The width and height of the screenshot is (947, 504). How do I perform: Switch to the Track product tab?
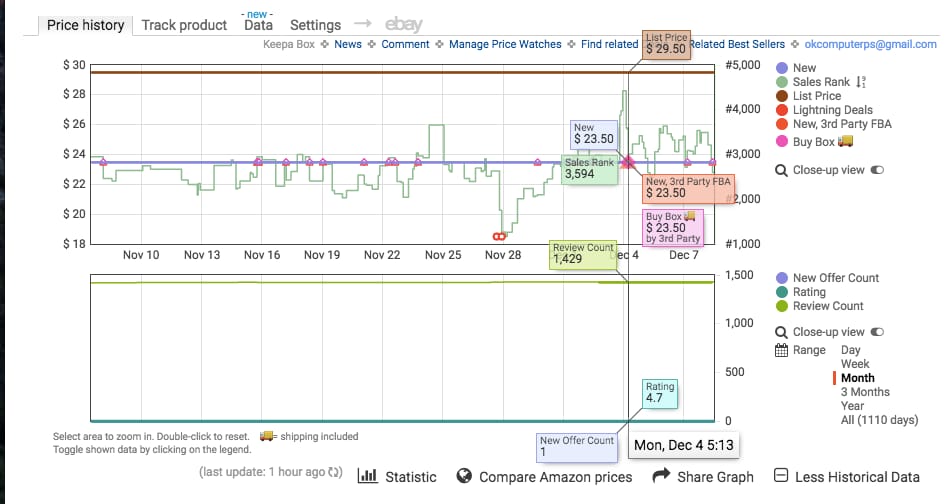[184, 25]
